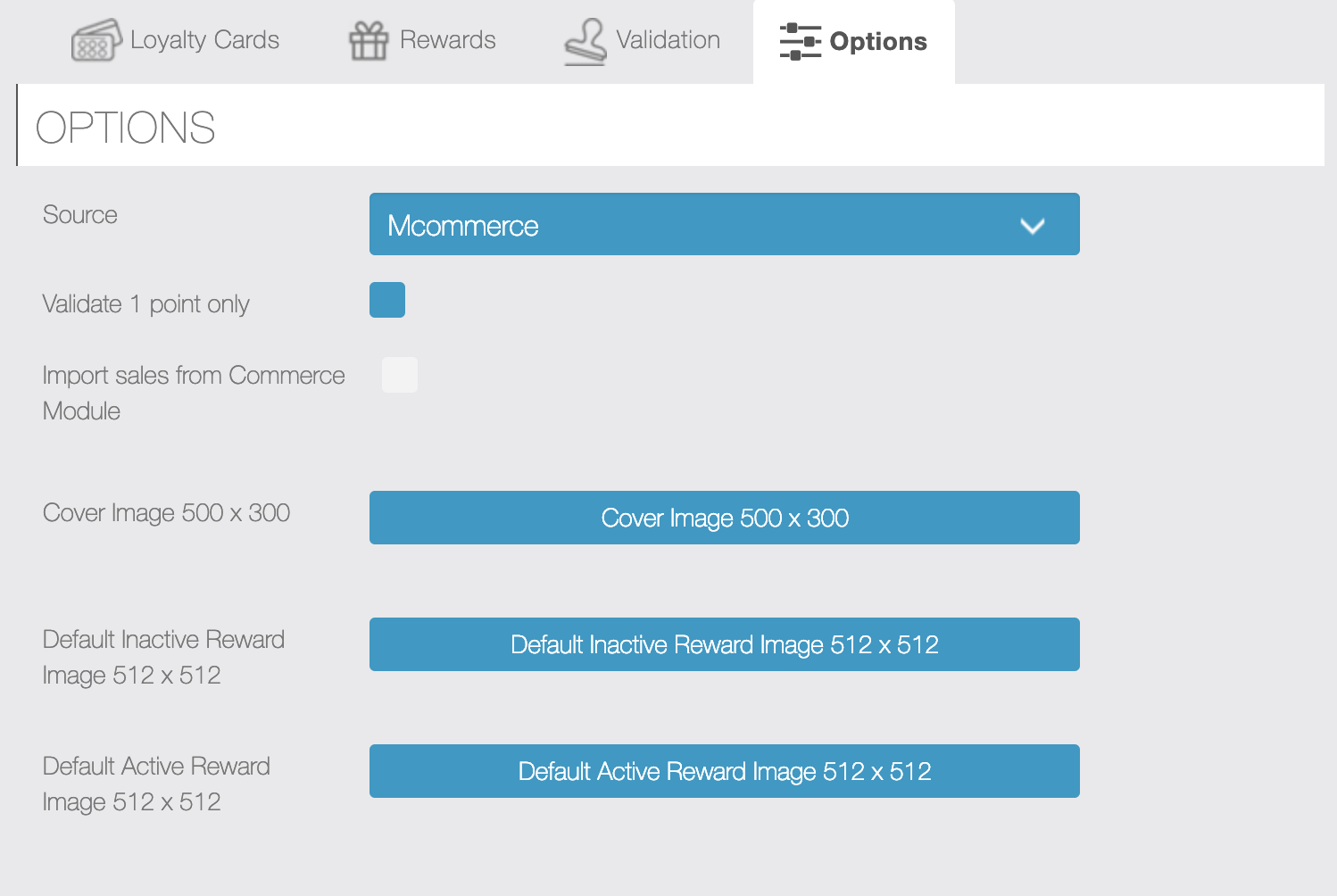Switch to the Rewards tab
This screenshot has height=896, width=1337.
tap(422, 41)
